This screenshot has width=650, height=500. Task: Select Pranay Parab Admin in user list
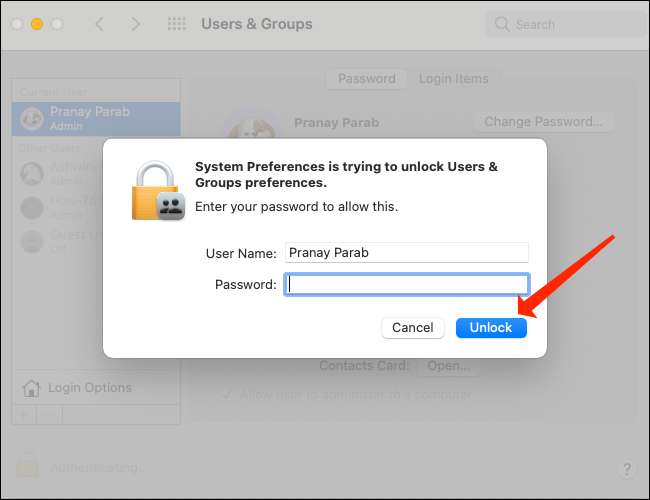[x=96, y=119]
